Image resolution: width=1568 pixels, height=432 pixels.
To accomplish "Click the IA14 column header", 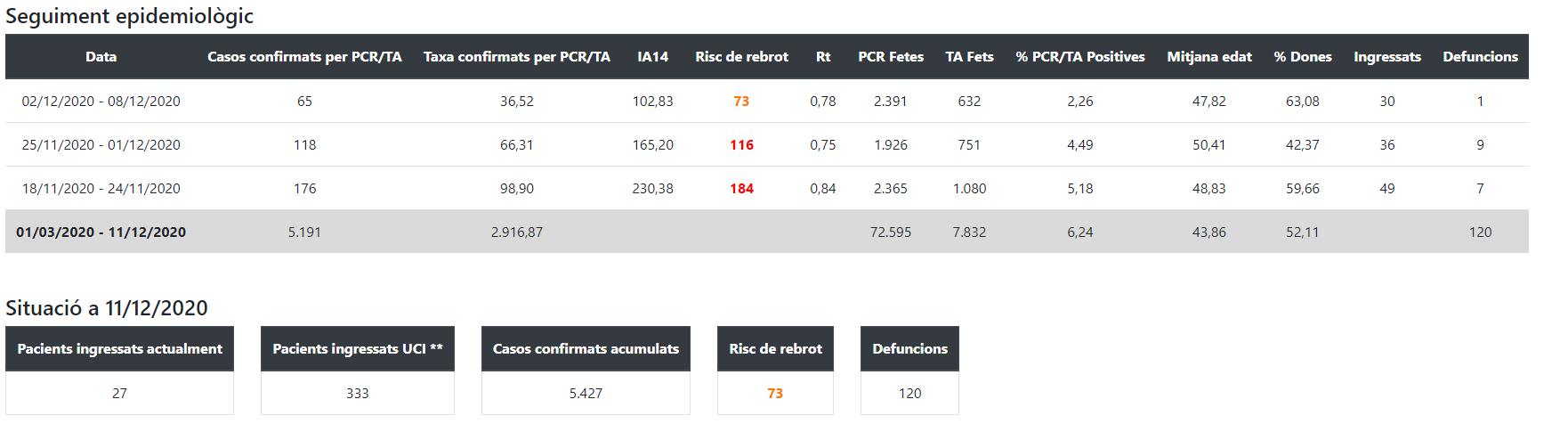I will [x=652, y=57].
